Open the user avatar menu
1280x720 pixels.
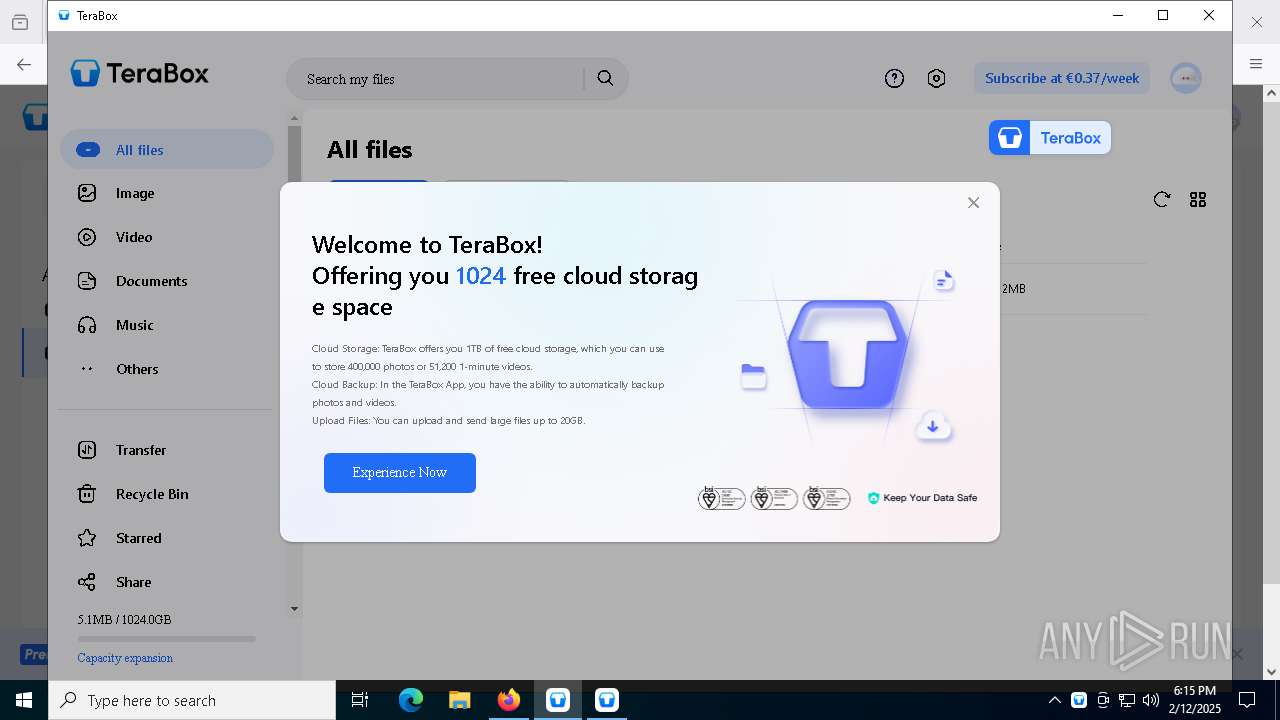click(1186, 78)
